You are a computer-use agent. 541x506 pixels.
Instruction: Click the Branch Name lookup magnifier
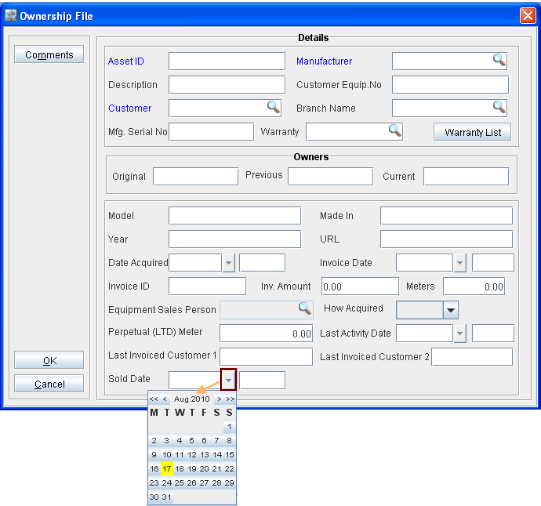coord(499,107)
